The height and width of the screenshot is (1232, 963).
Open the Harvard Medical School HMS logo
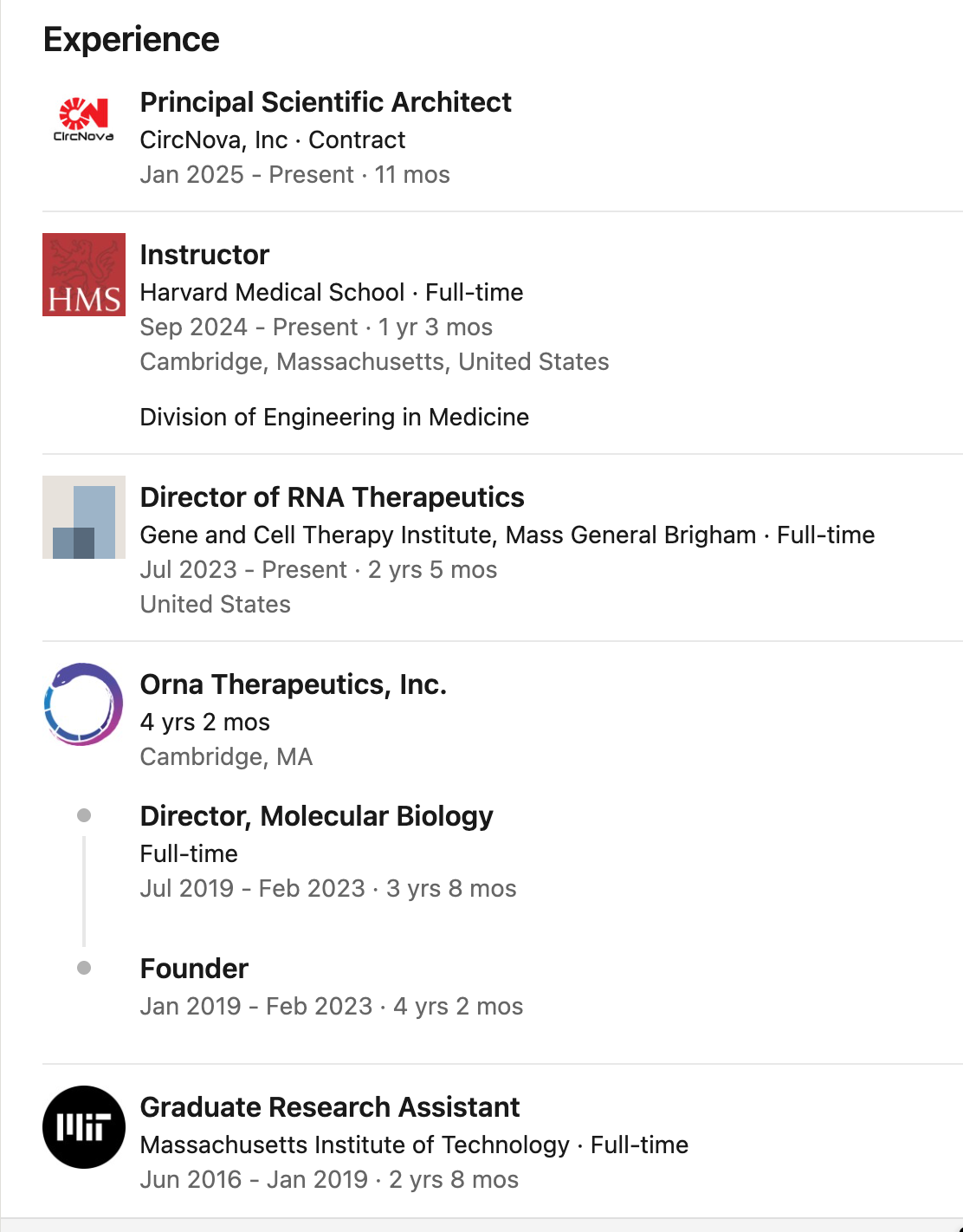click(84, 275)
